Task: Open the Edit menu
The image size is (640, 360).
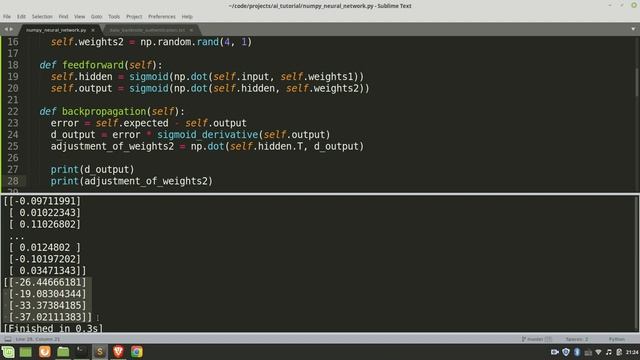Action: click(21, 17)
